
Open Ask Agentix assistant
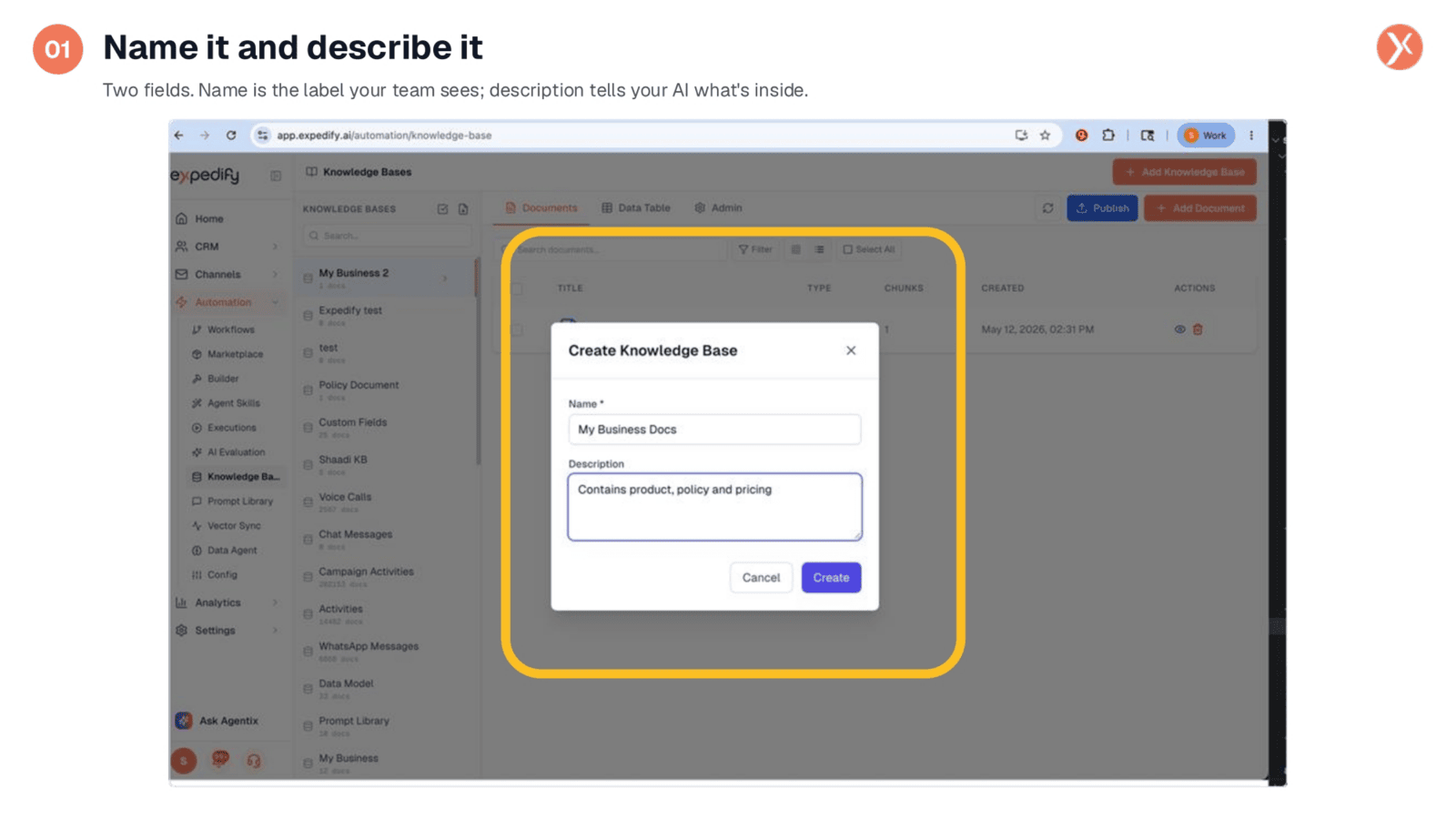(217, 721)
